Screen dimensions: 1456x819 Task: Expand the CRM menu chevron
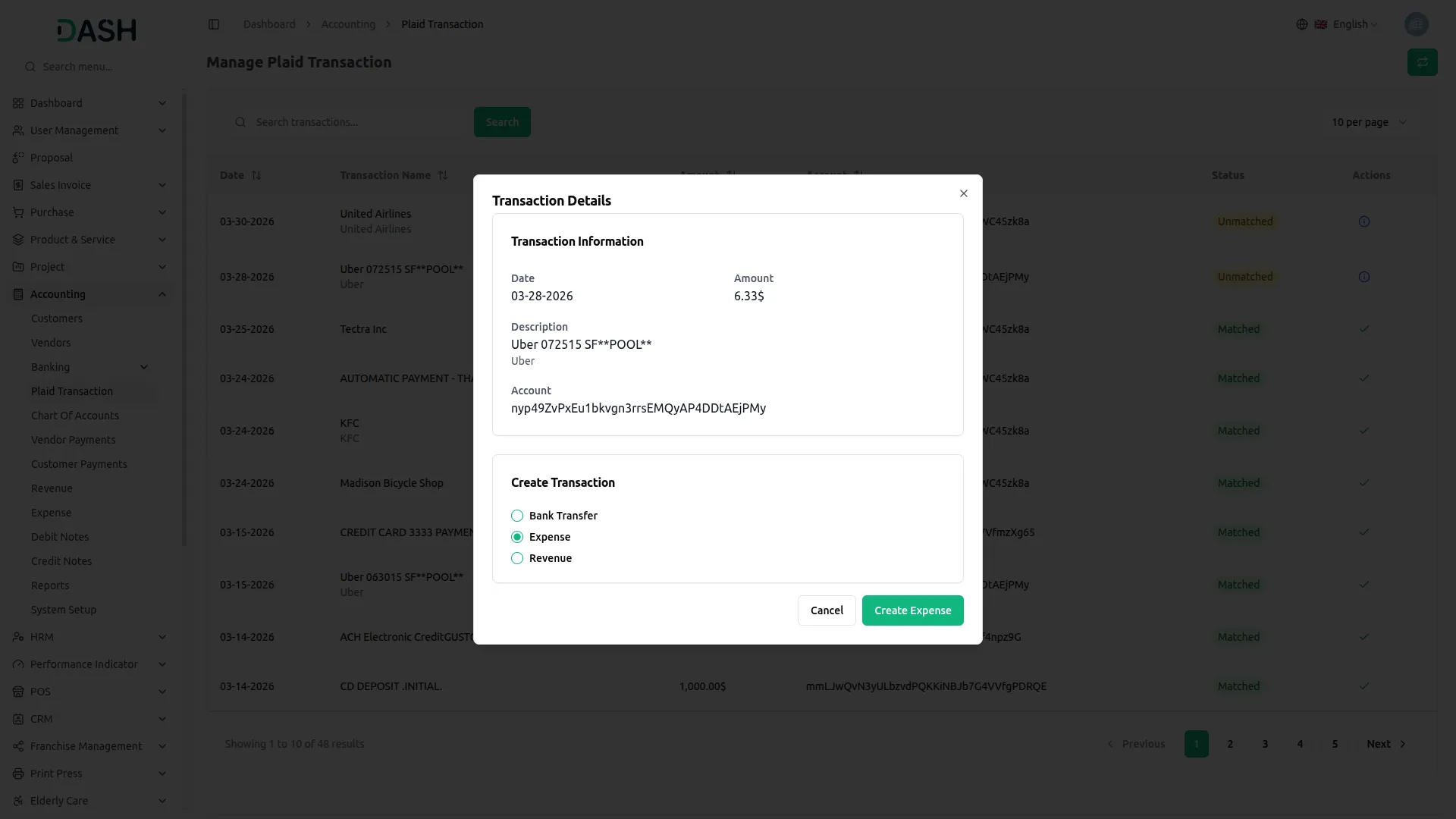(x=162, y=719)
